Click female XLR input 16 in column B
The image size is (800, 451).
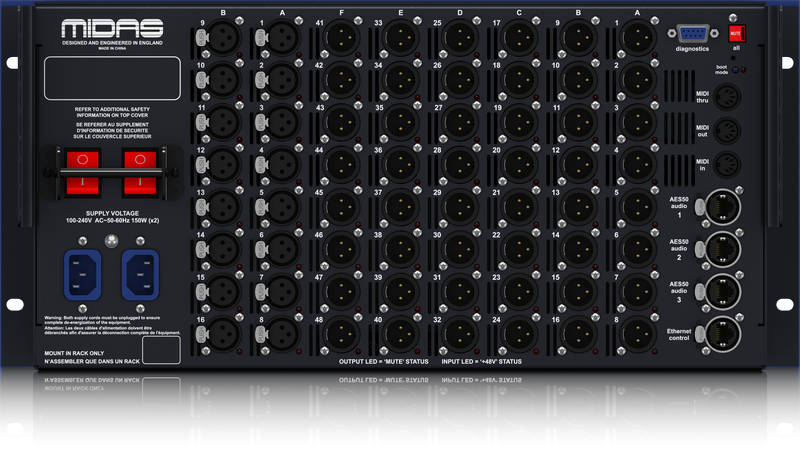pyautogui.click(x=224, y=335)
